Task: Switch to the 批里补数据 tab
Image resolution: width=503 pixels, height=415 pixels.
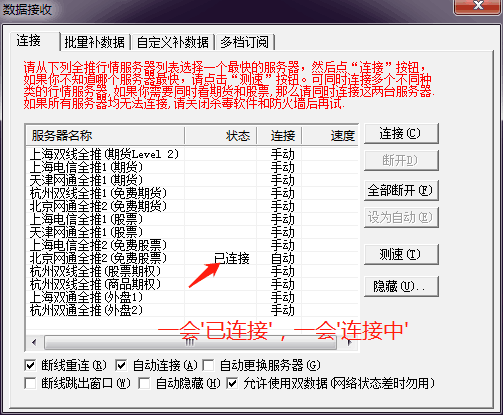Action: [x=95, y=42]
